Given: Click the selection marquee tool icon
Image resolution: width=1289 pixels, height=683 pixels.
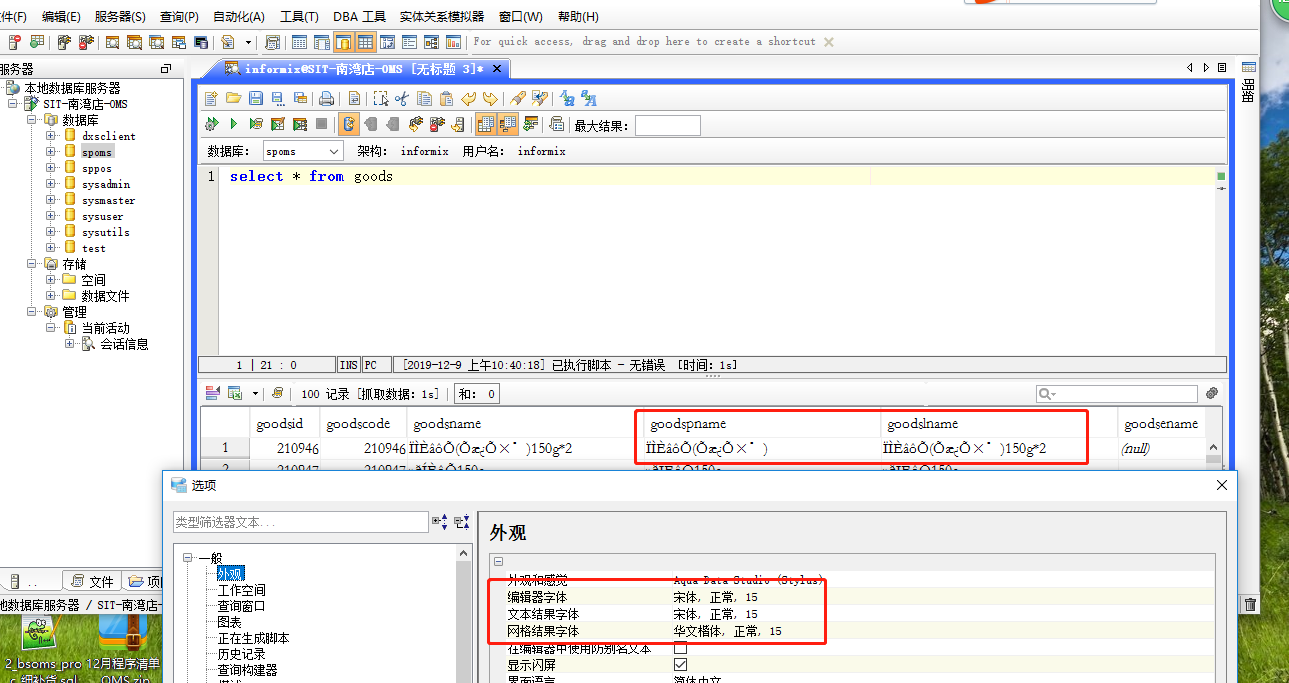Looking at the screenshot, I should [380, 98].
